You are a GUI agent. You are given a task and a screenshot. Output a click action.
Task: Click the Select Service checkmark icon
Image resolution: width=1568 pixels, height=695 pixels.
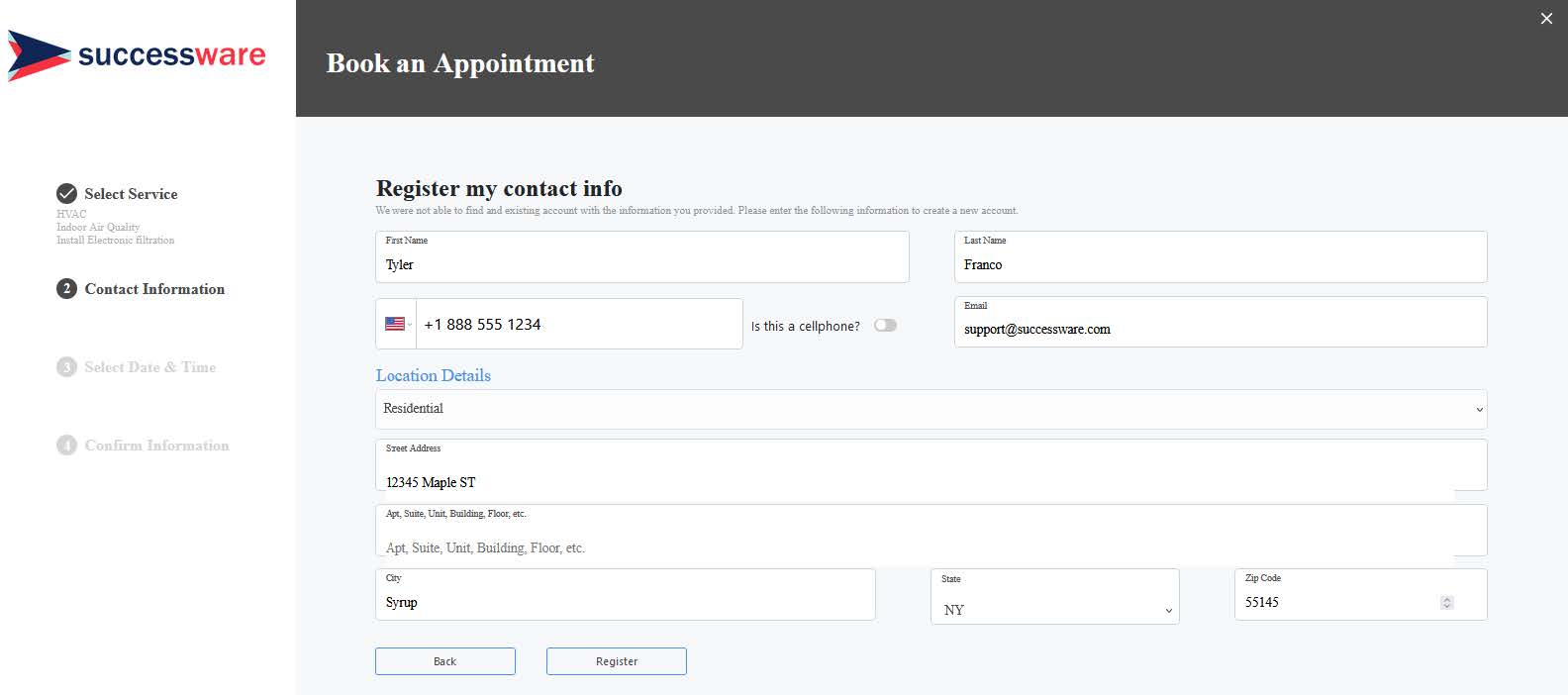pyautogui.click(x=66, y=193)
